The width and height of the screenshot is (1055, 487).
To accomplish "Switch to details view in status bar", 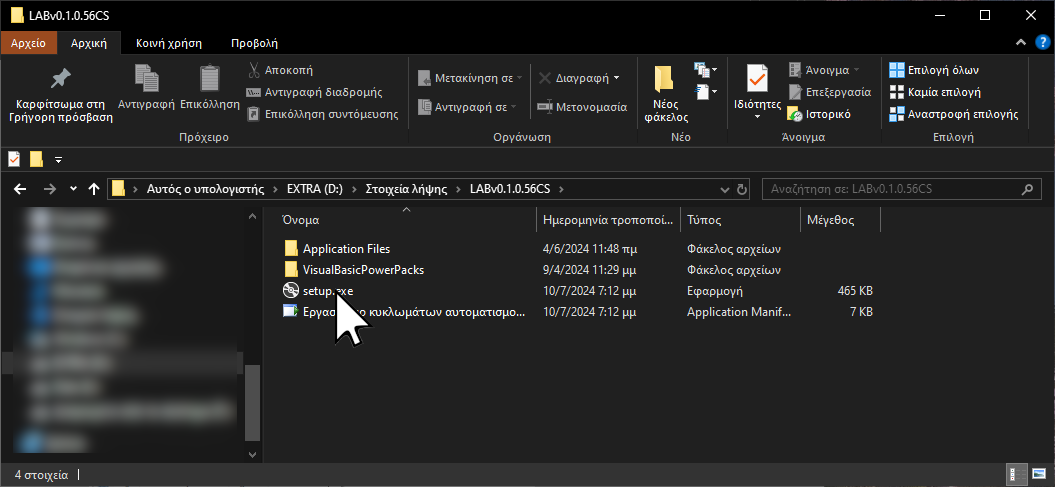I will (1014, 474).
